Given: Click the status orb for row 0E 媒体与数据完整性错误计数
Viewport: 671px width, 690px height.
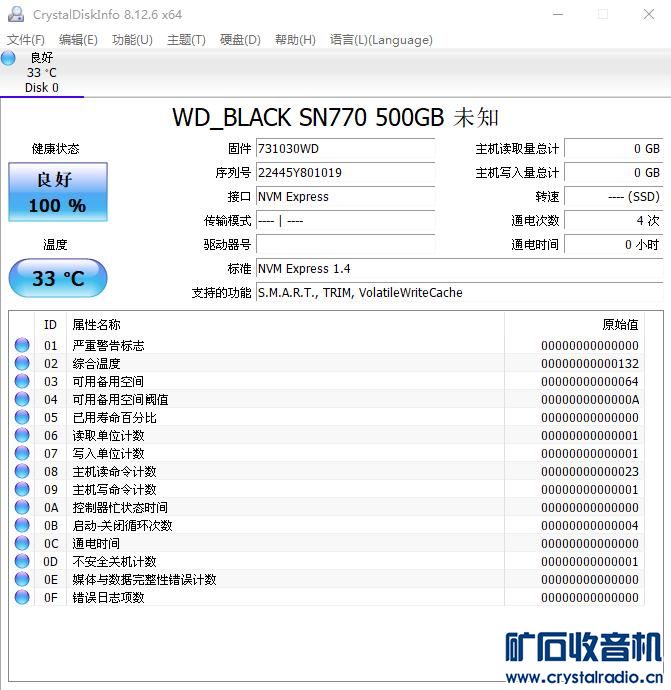Looking at the screenshot, I should [22, 580].
